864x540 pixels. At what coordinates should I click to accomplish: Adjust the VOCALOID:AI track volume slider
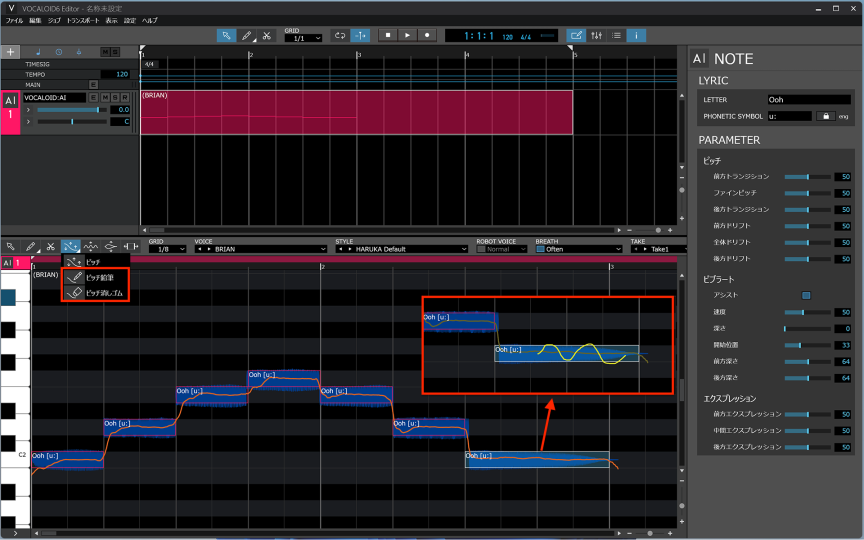coord(72,110)
